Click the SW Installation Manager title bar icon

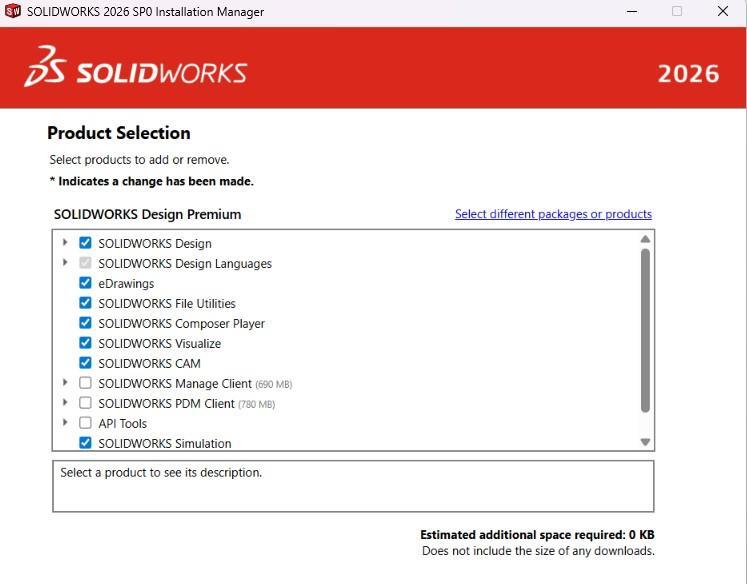click(13, 11)
